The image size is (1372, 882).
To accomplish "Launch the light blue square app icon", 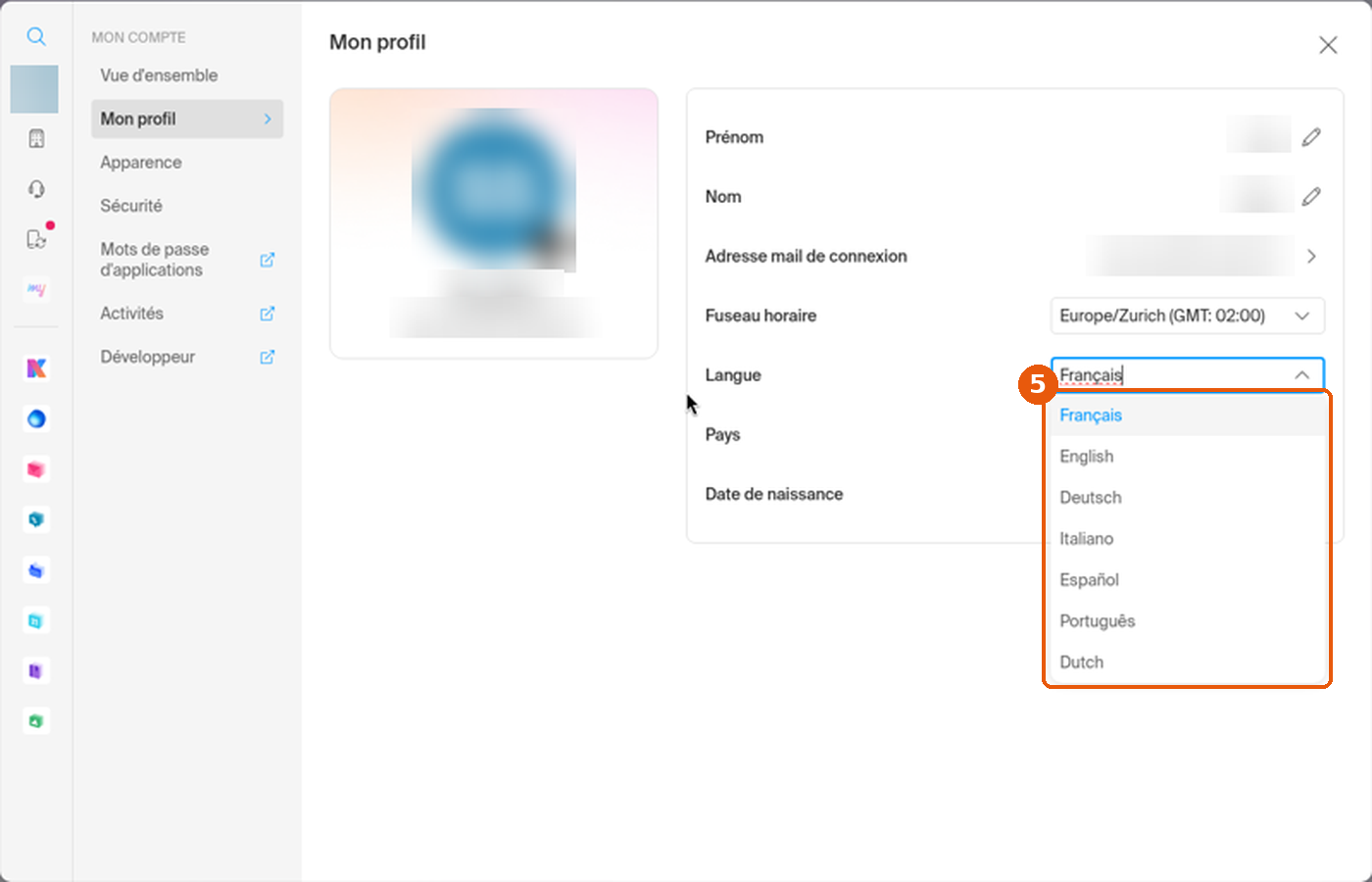I will [36, 620].
